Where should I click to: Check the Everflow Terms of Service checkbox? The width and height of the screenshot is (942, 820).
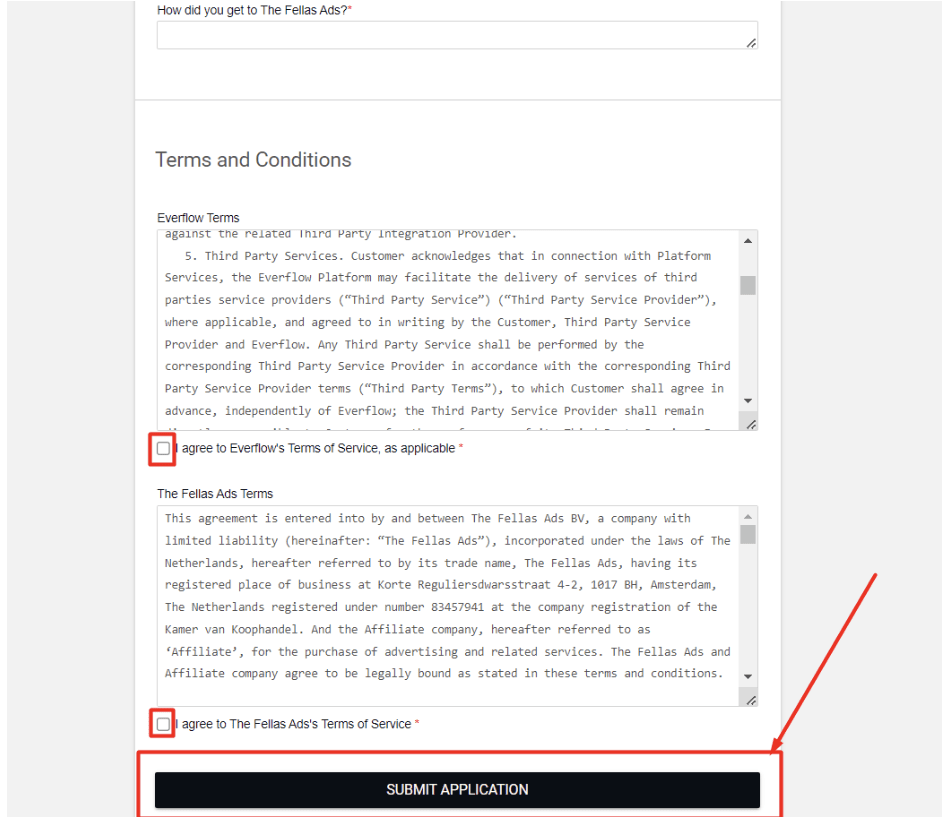pyautogui.click(x=163, y=449)
